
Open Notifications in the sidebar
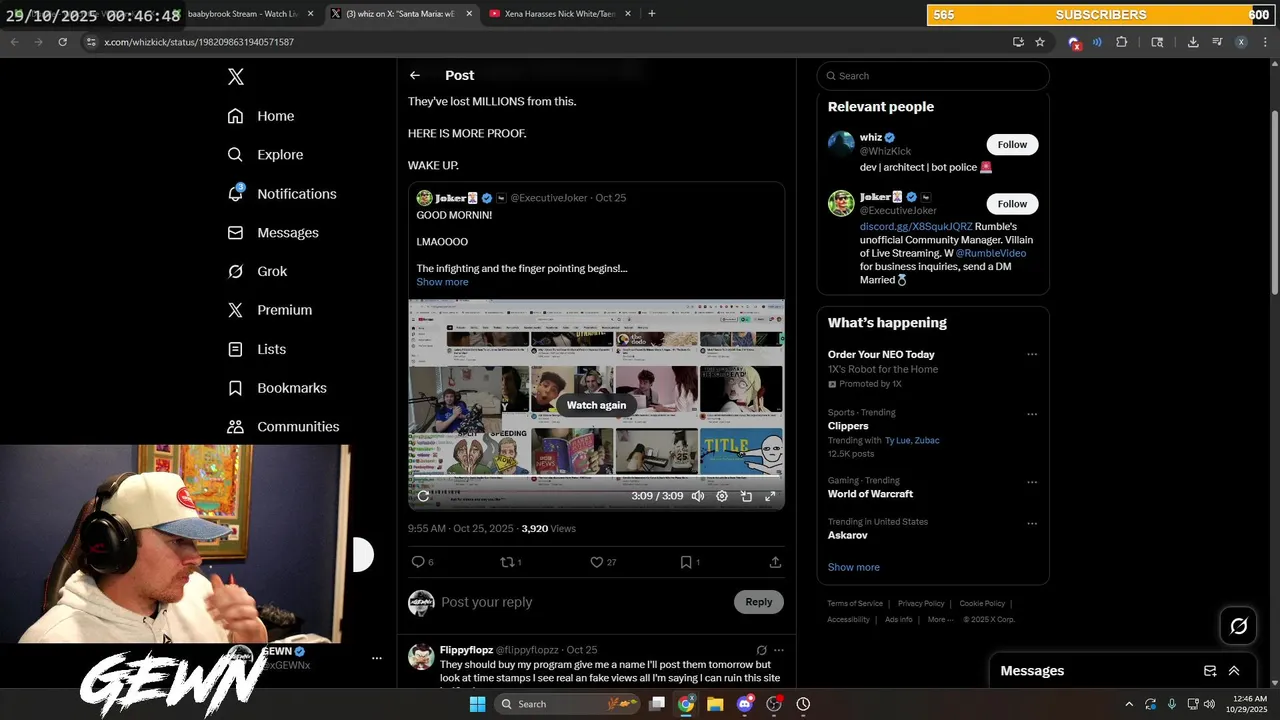click(282, 194)
